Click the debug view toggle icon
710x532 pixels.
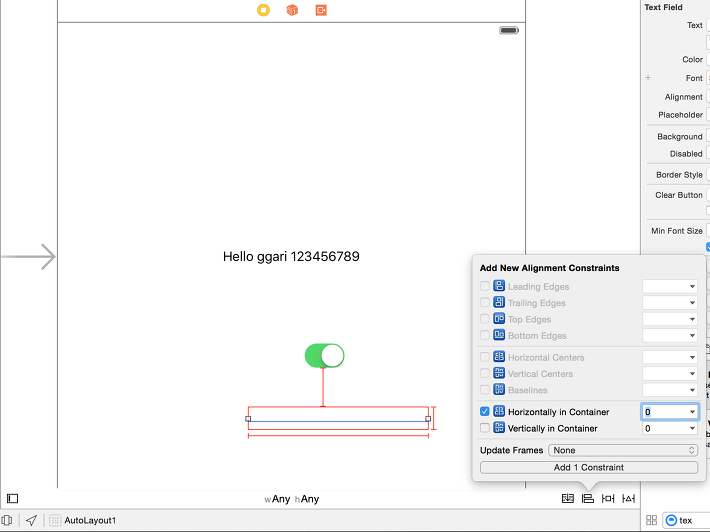tap(6, 520)
